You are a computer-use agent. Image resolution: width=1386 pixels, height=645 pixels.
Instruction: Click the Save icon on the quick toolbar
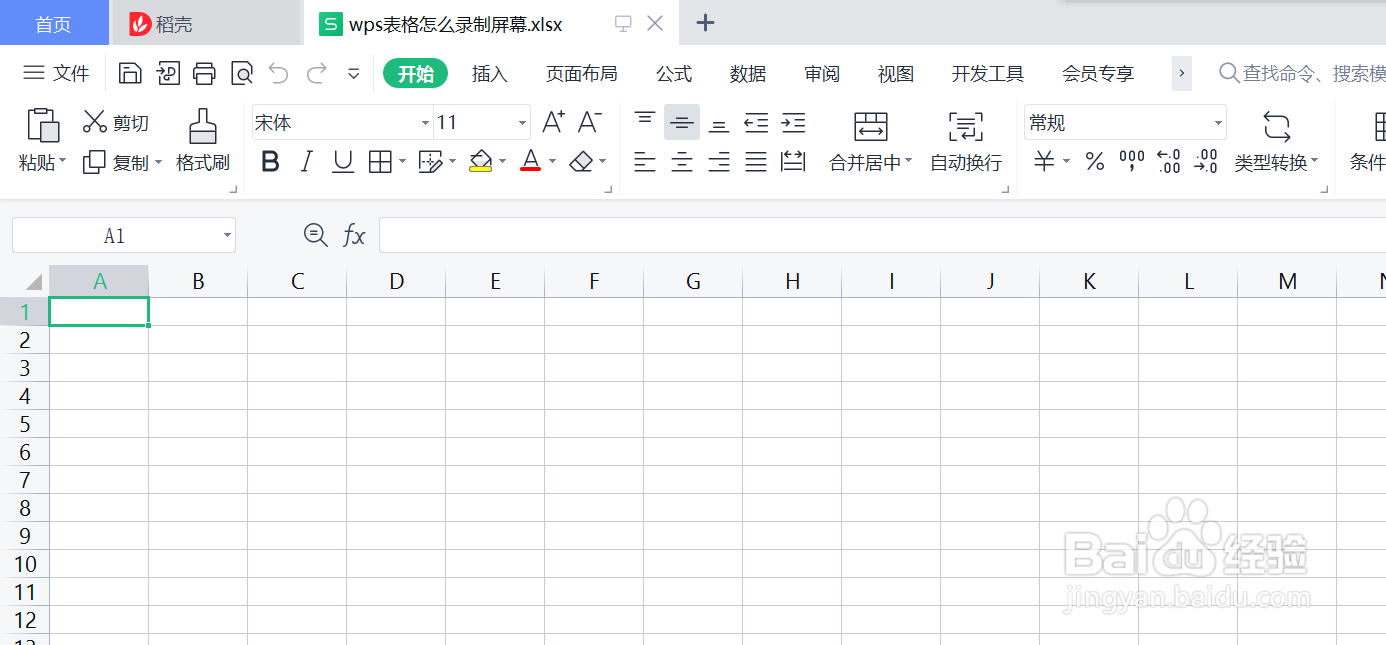pyautogui.click(x=130, y=73)
